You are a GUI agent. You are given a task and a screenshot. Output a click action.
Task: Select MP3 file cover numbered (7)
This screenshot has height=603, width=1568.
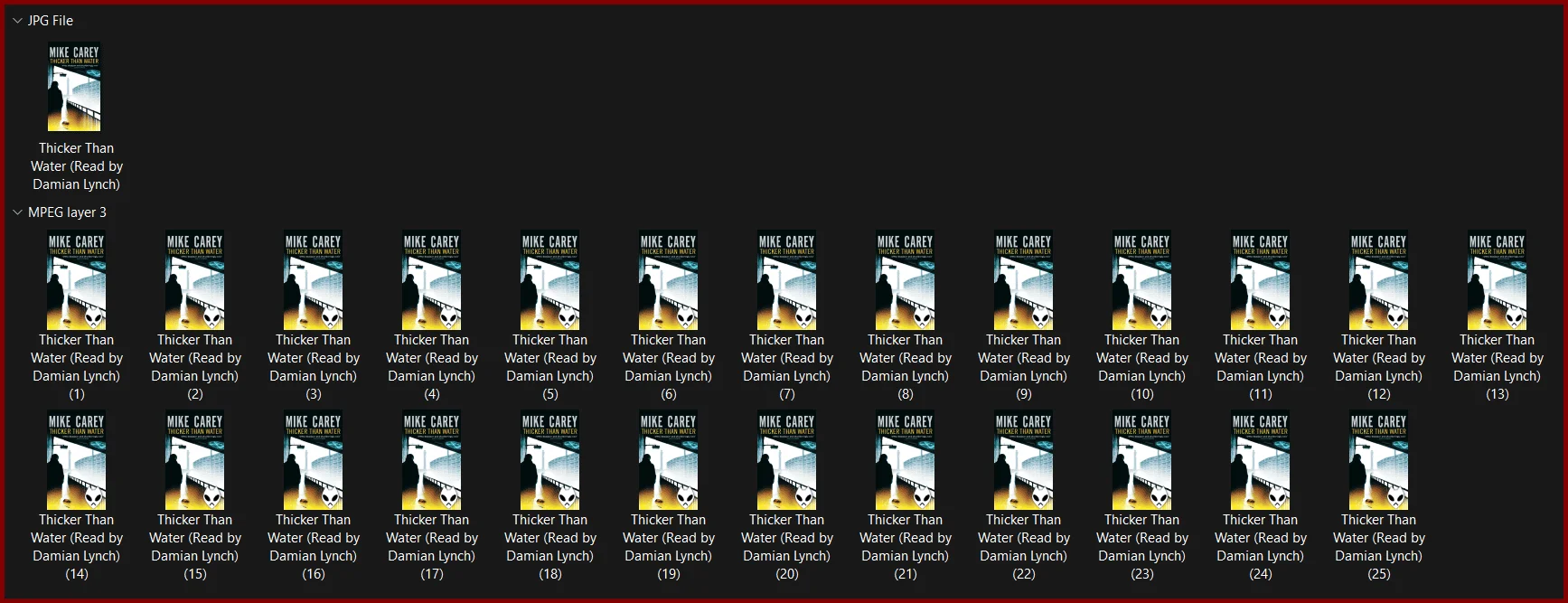[x=787, y=280]
